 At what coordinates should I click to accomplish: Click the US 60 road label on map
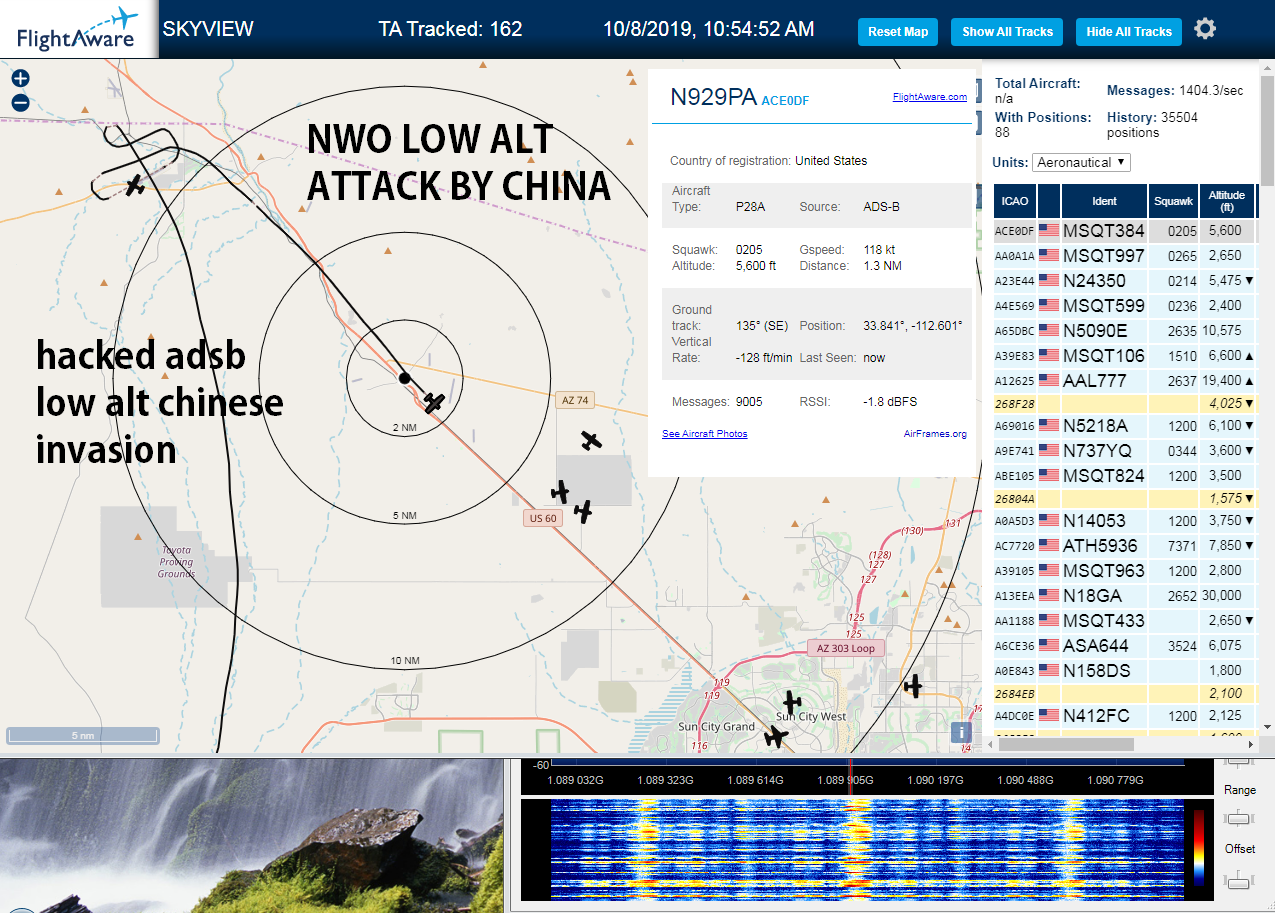[543, 518]
